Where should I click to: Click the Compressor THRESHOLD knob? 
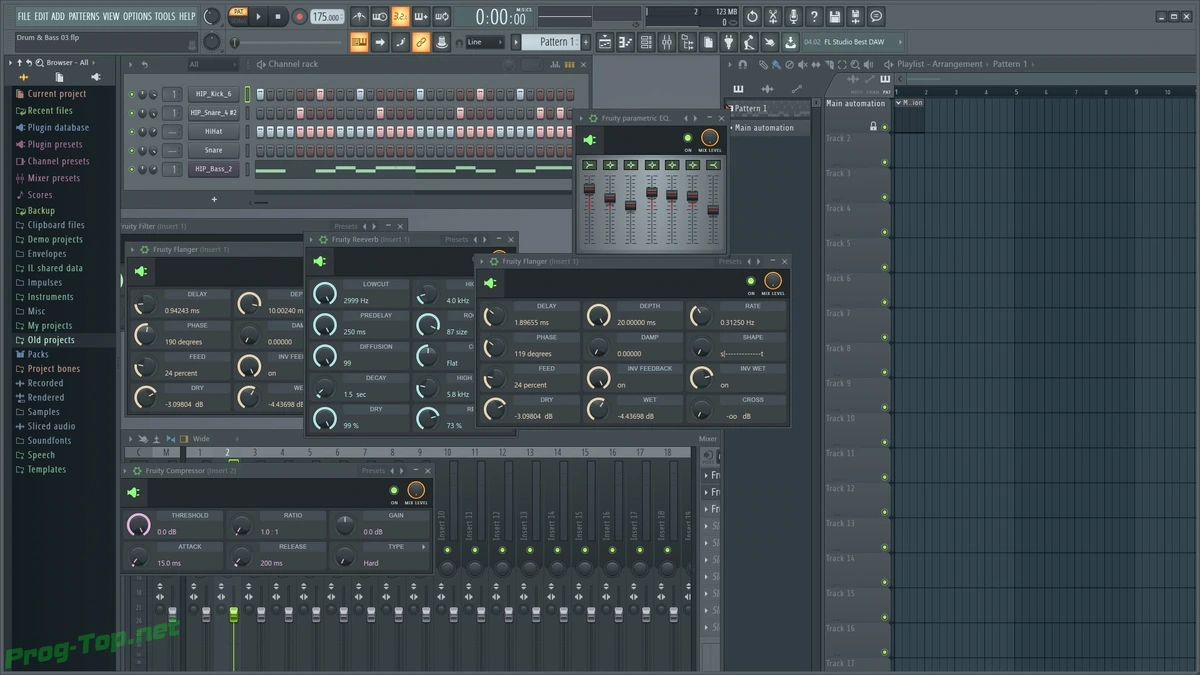pyautogui.click(x=138, y=524)
